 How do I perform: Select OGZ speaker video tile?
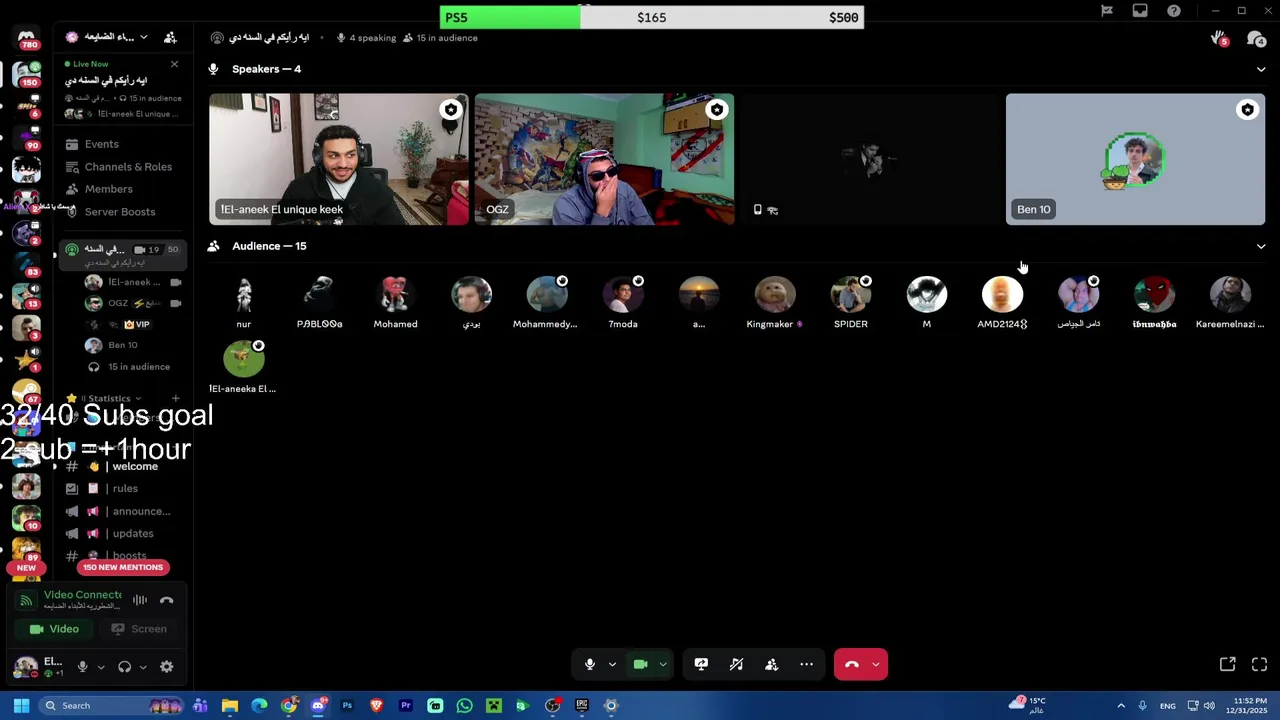coord(604,159)
